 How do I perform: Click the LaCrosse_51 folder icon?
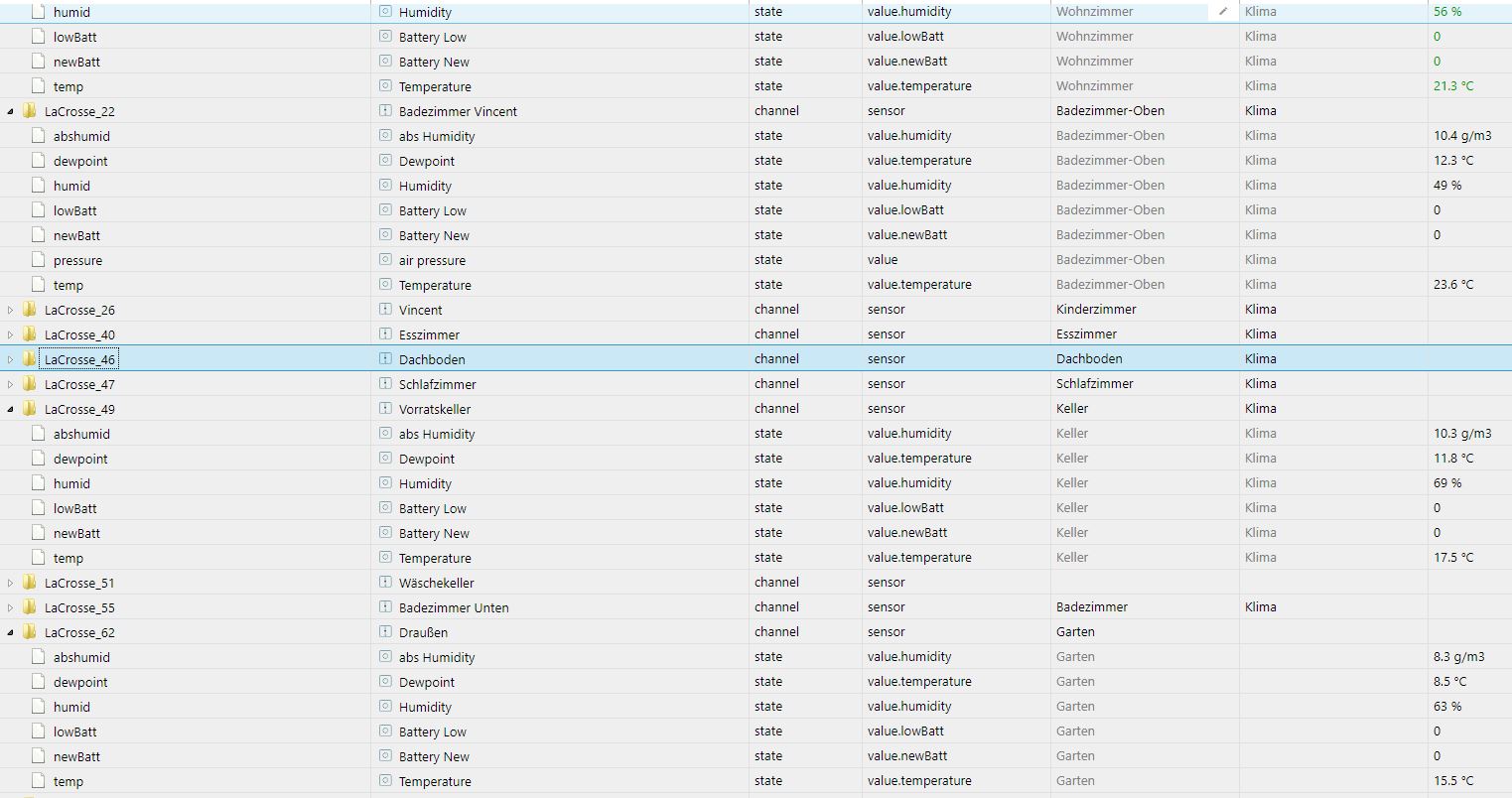29,582
